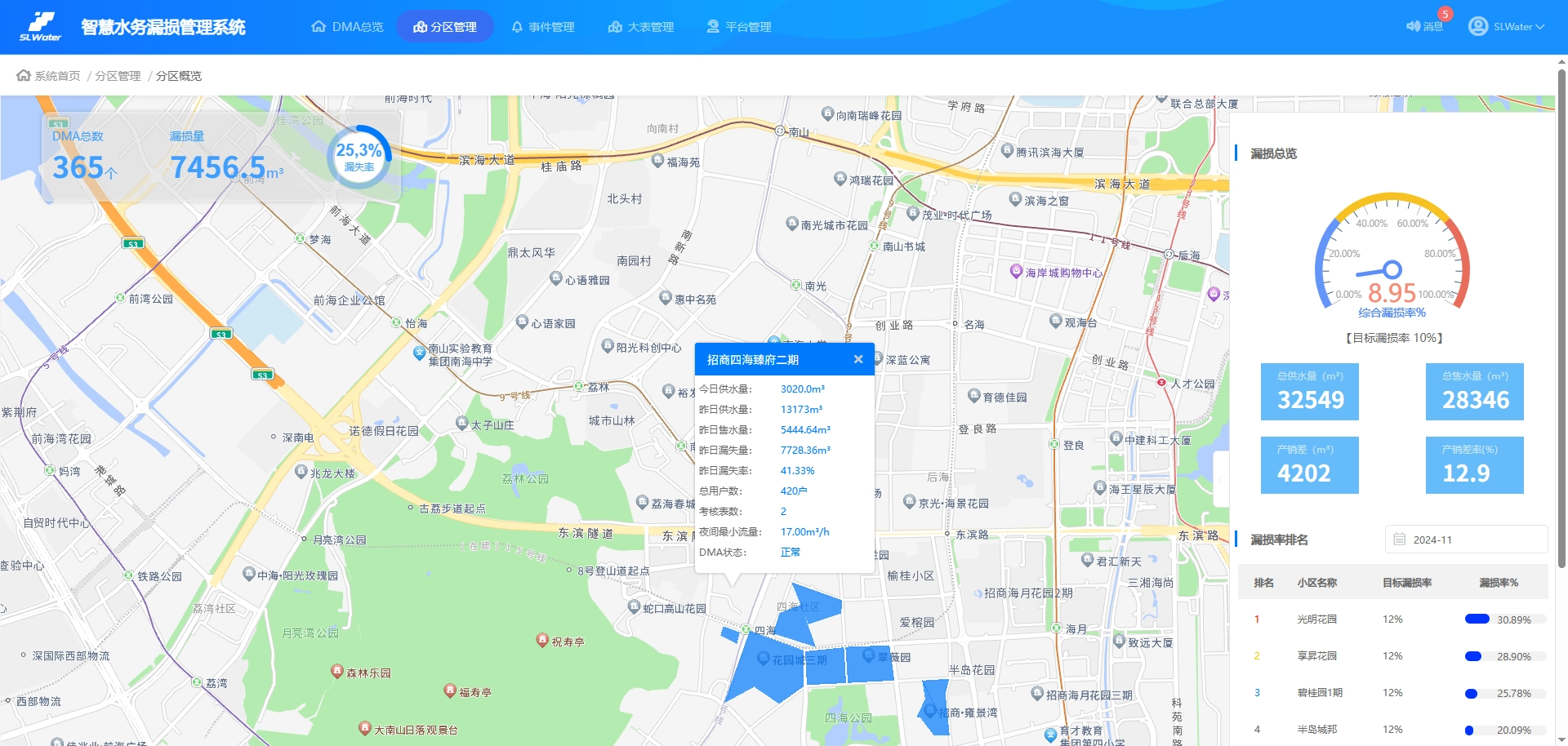The width and height of the screenshot is (1568, 746).
Task: Click the right-hand vertical page scrollbar
Action: (1561, 318)
